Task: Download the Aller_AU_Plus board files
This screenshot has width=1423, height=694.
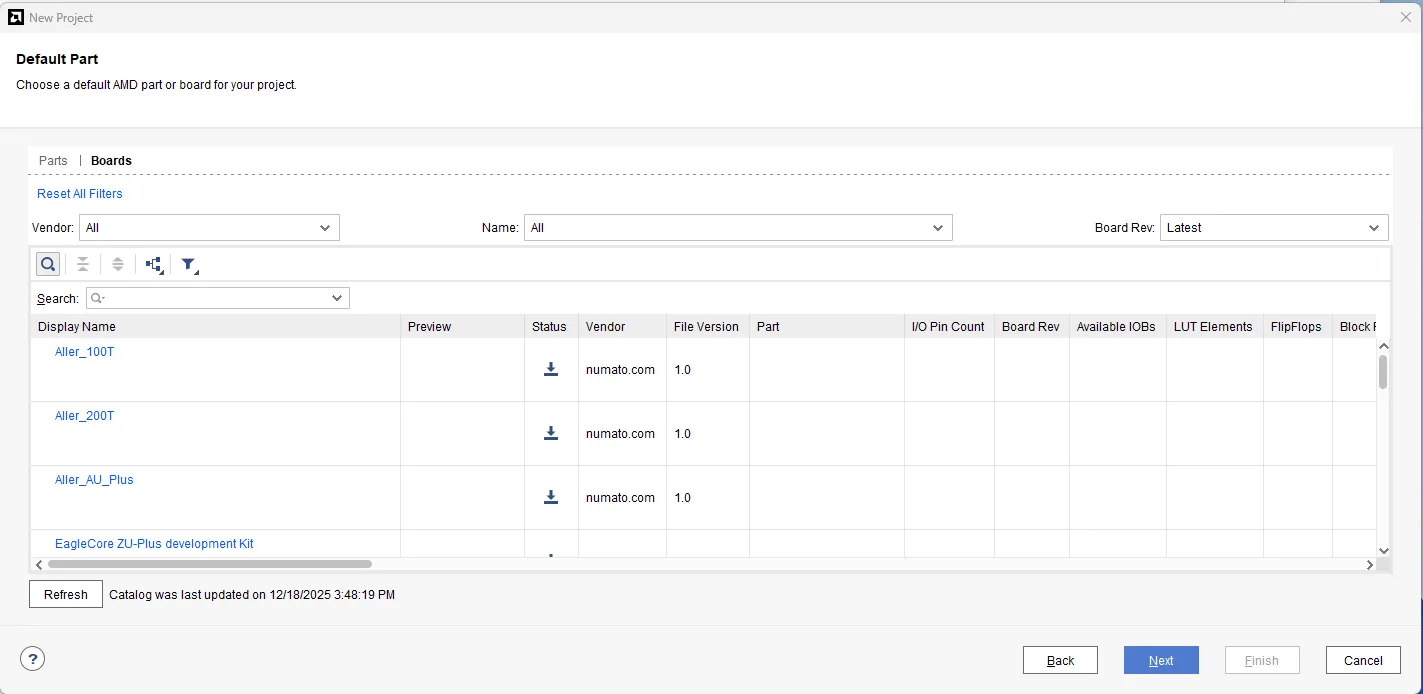Action: pyautogui.click(x=550, y=497)
